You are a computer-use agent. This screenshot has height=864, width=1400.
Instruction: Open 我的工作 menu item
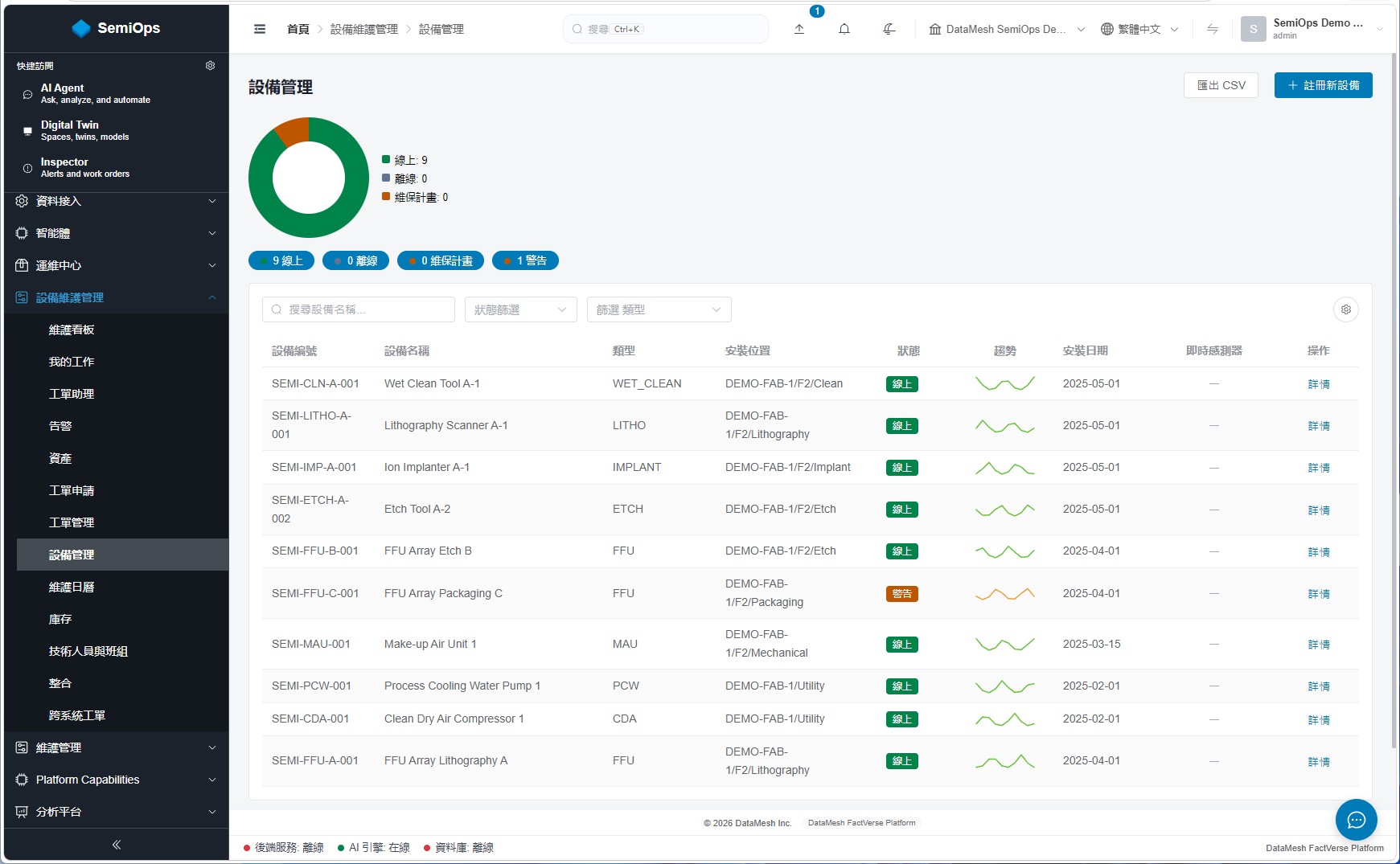pyautogui.click(x=72, y=362)
